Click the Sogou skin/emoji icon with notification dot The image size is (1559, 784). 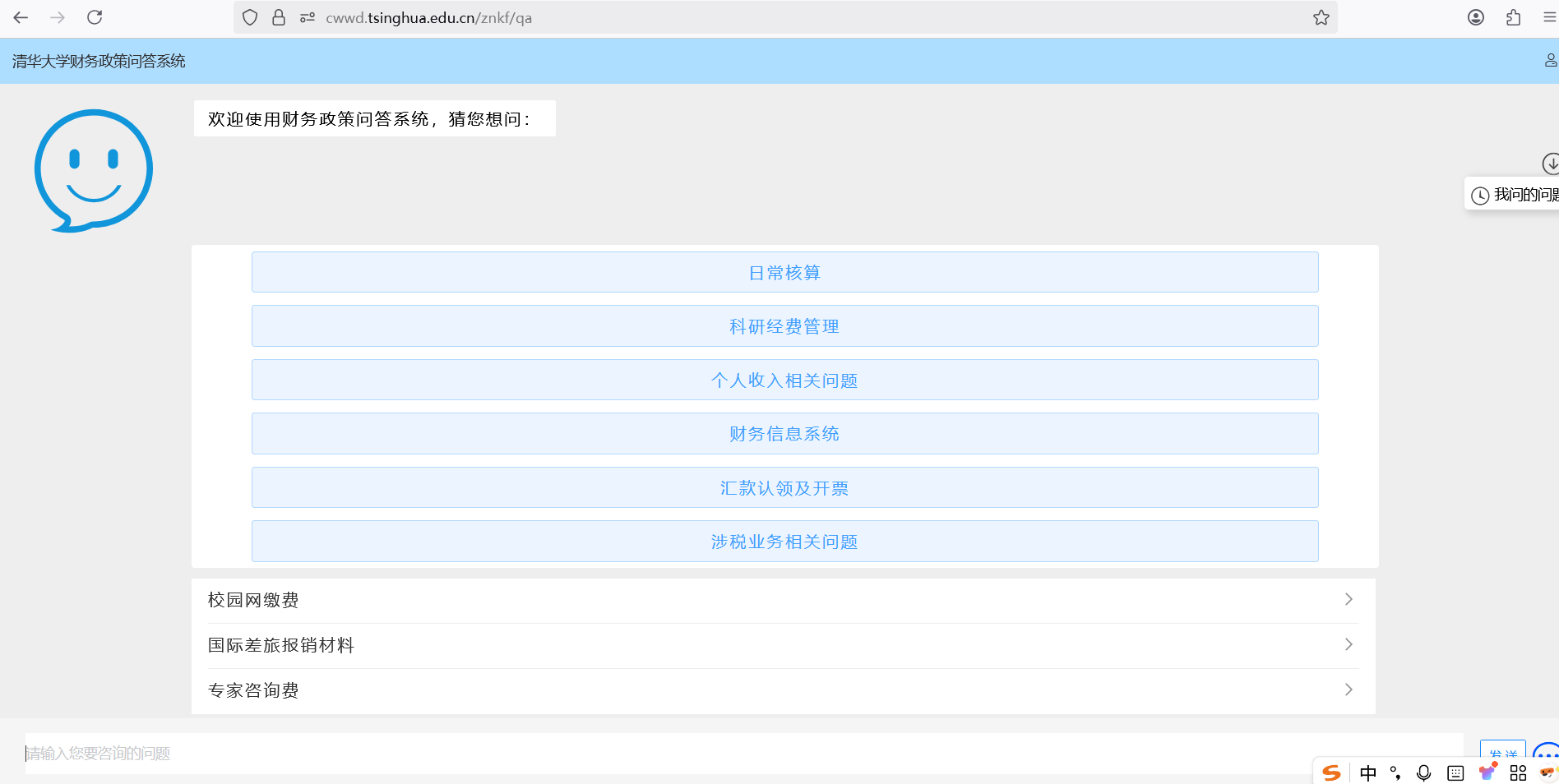click(1487, 771)
